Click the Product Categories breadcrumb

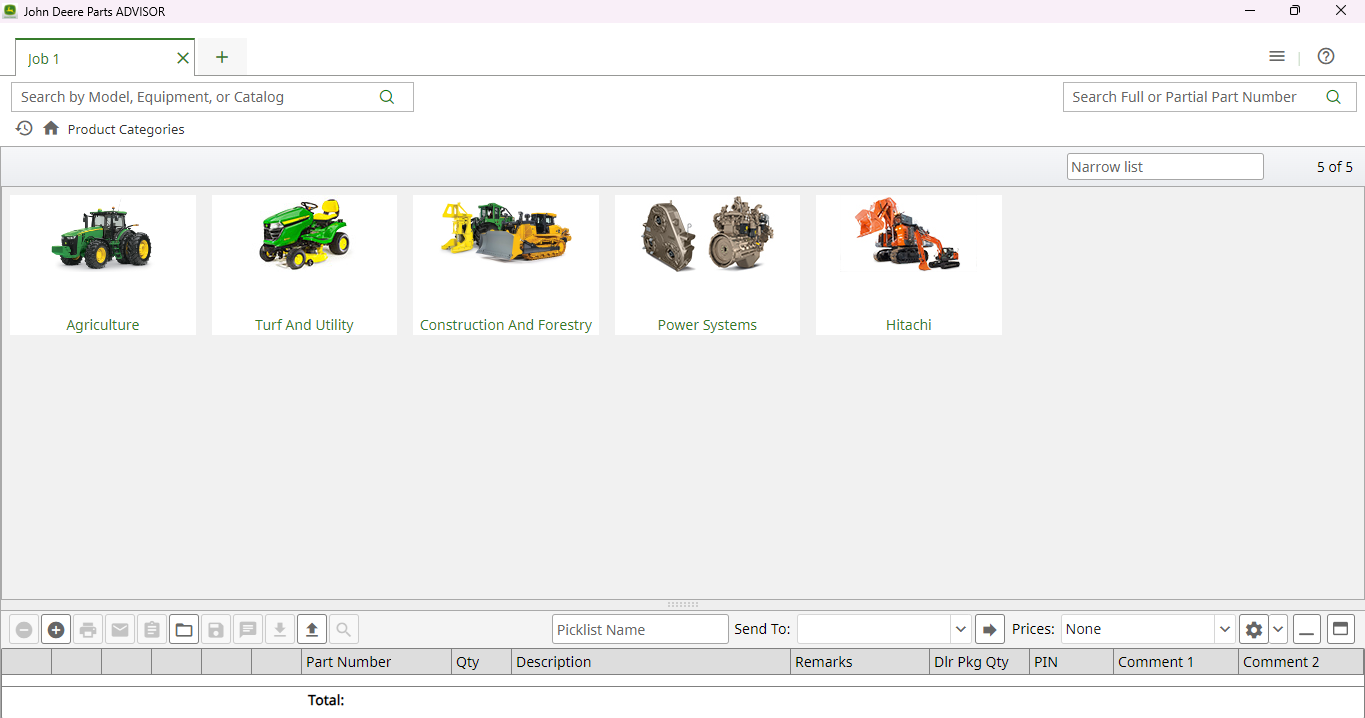(x=126, y=129)
